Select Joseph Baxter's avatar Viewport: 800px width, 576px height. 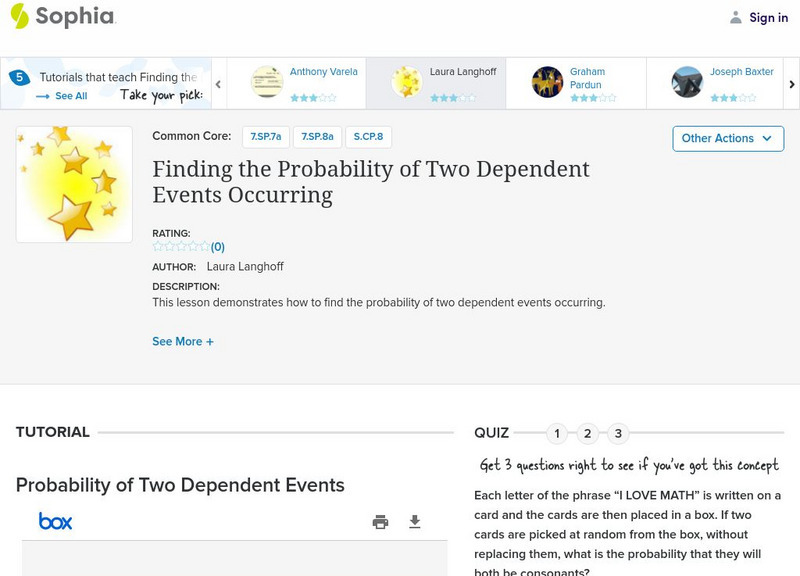[687, 82]
